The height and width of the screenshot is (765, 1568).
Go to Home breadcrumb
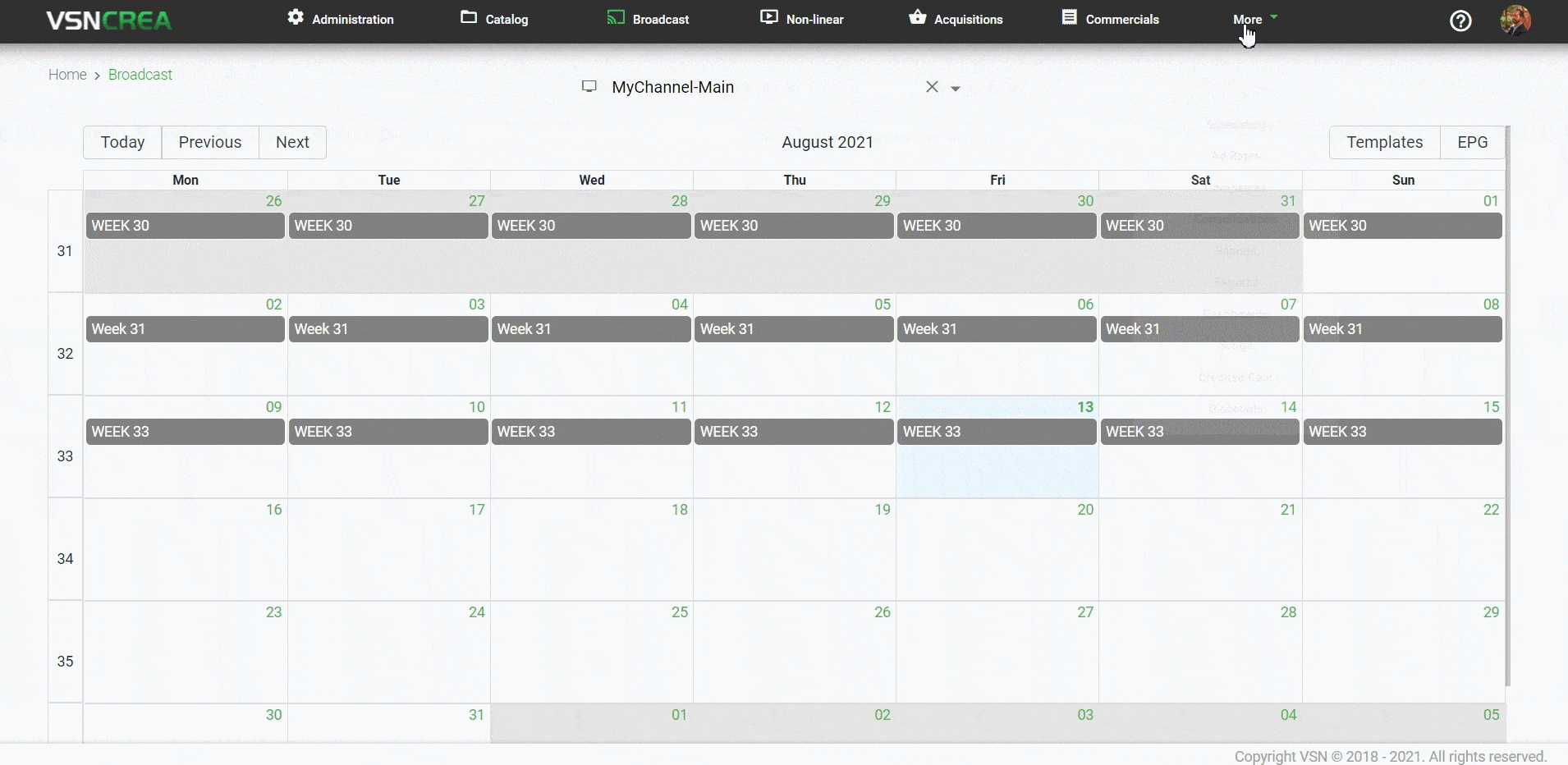tap(67, 75)
